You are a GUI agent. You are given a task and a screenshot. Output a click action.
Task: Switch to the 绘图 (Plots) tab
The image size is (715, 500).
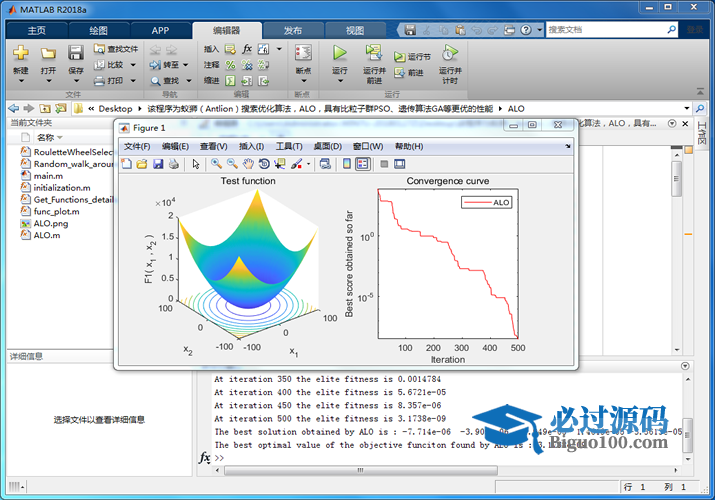point(98,30)
